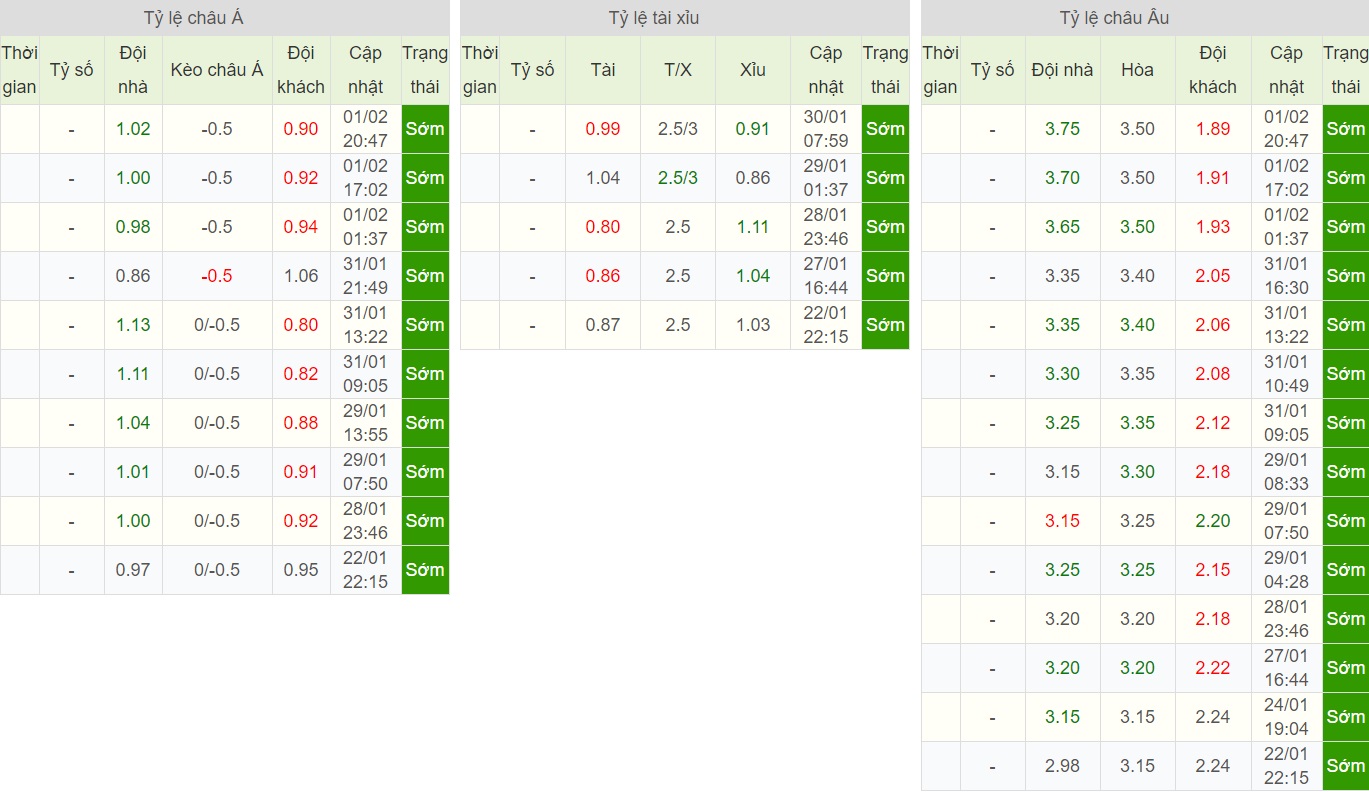Image resolution: width=1369 pixels, height=792 pixels.
Task: Select the 'Tài' column header
Action: tap(603, 70)
